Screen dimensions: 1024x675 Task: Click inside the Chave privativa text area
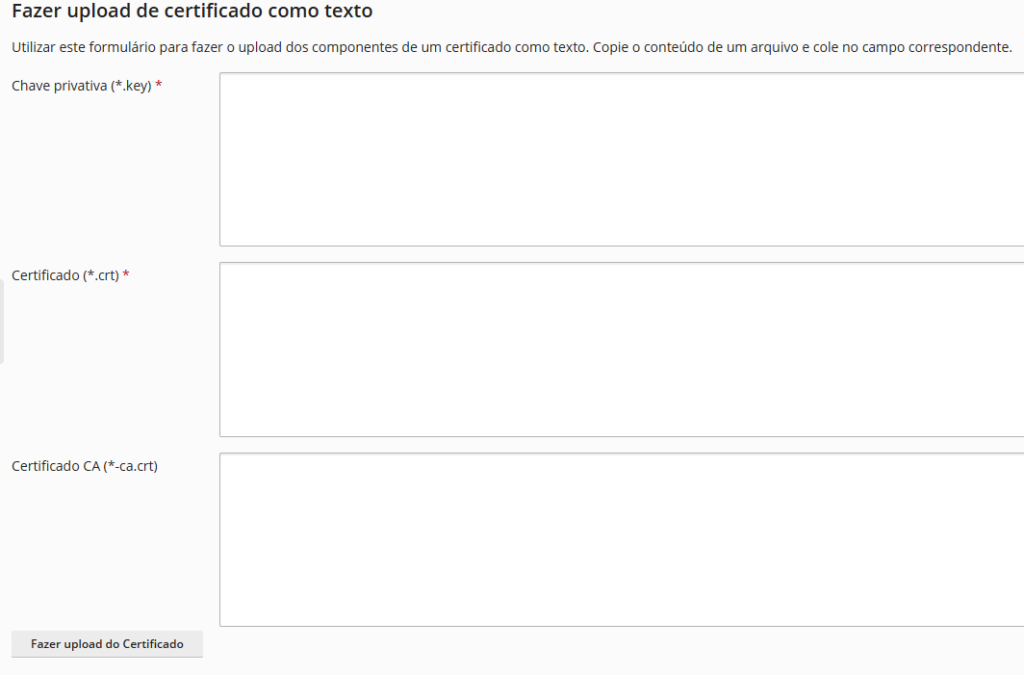tap(620, 159)
